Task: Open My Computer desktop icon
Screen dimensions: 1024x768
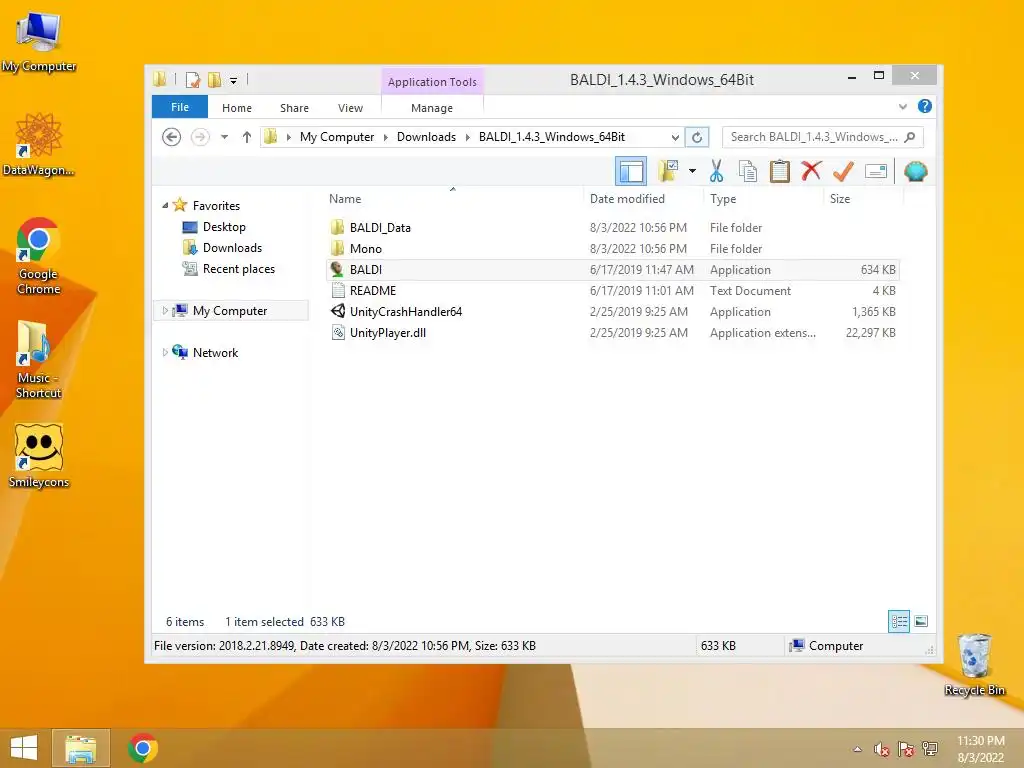Action: pos(39,41)
